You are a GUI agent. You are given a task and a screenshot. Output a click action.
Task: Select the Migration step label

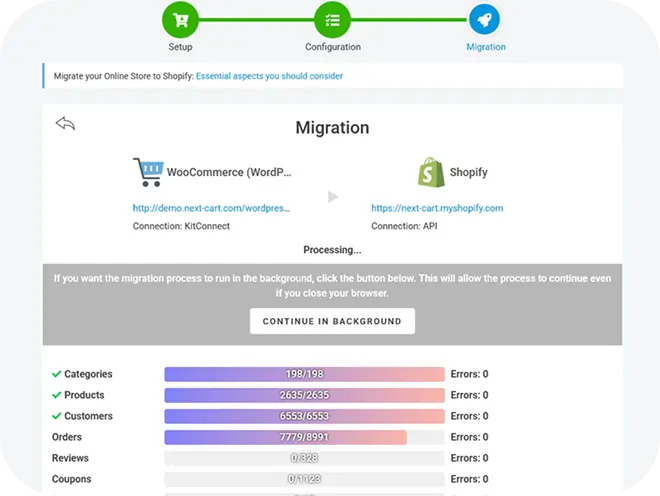485,47
